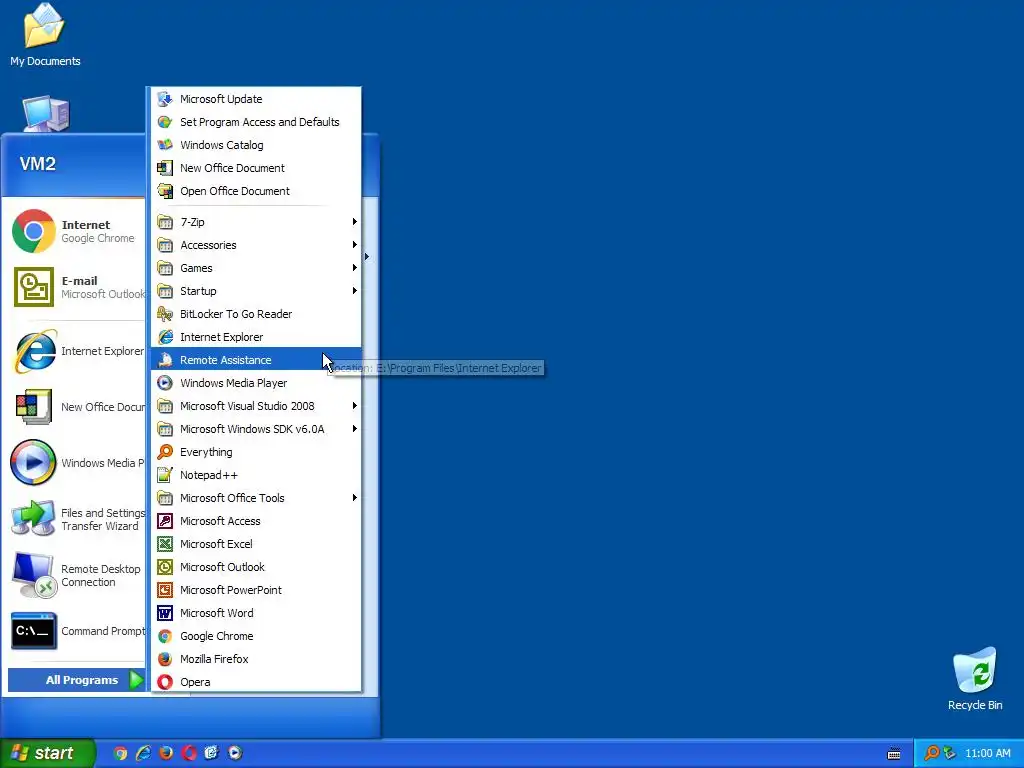Click Microsoft Outlook icon in programs list
Image resolution: width=1024 pixels, height=768 pixels.
pos(165,567)
